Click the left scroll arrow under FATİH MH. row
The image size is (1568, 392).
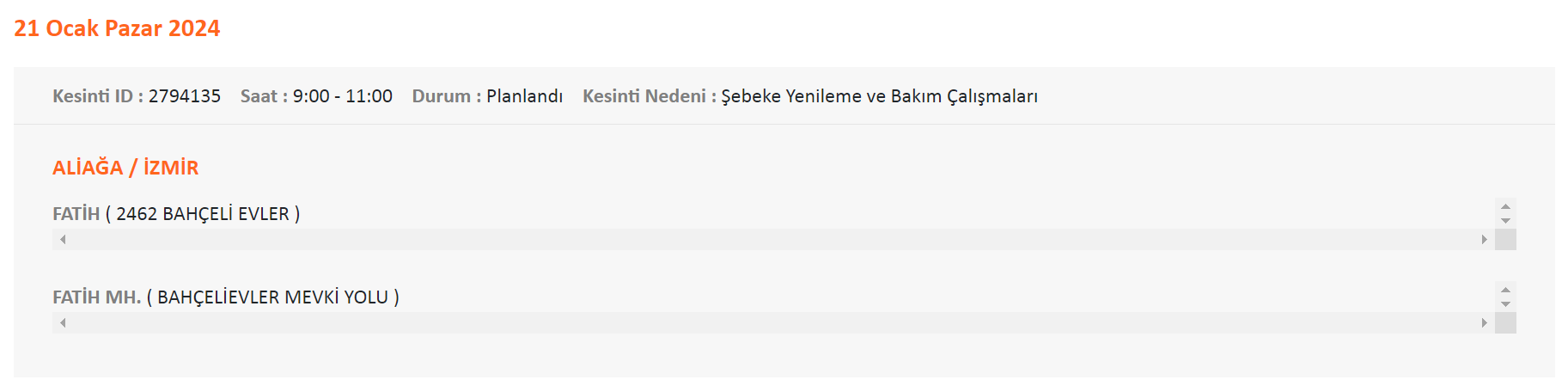[63, 322]
